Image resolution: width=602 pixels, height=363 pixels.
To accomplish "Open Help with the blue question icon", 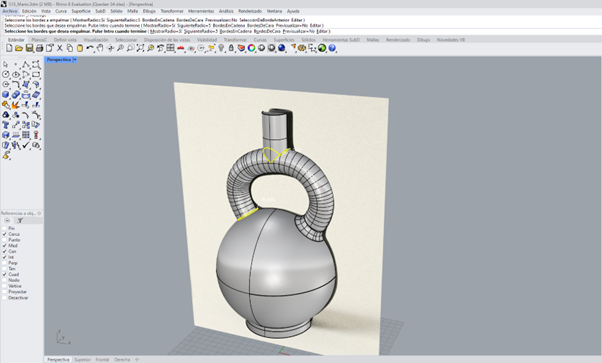I will 332,48.
